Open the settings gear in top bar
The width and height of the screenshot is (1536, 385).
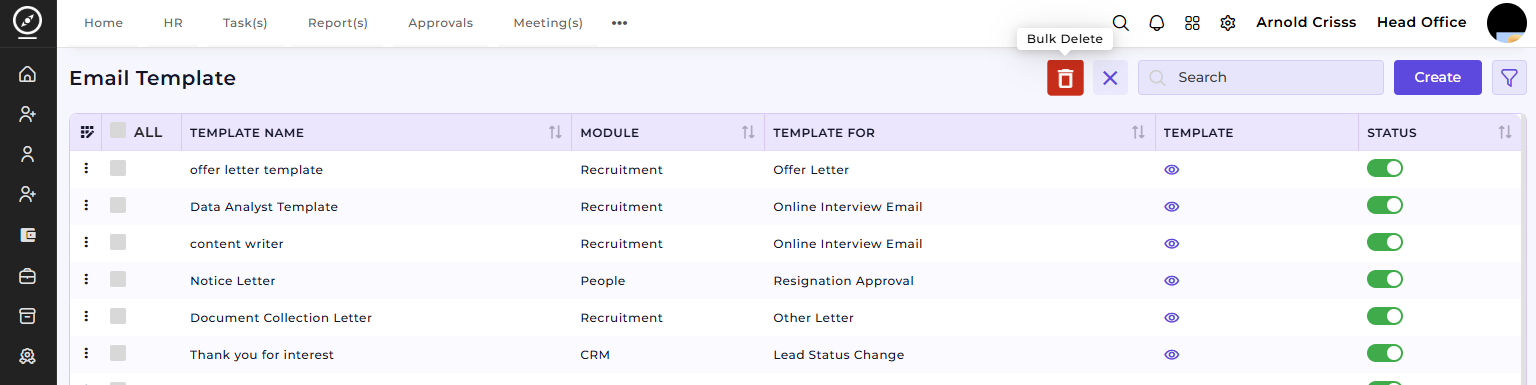pyautogui.click(x=1228, y=23)
